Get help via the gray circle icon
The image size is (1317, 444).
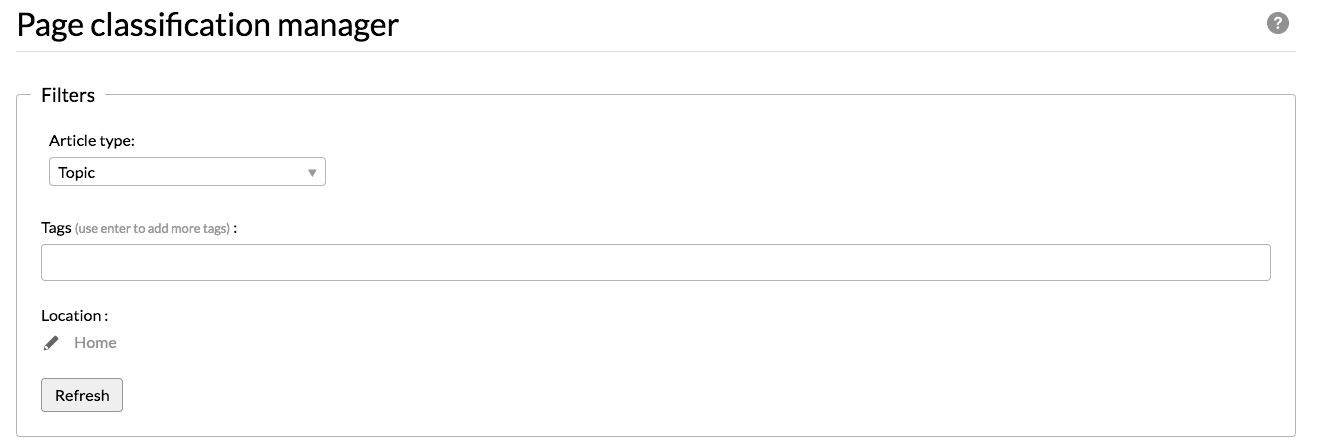click(x=1277, y=24)
